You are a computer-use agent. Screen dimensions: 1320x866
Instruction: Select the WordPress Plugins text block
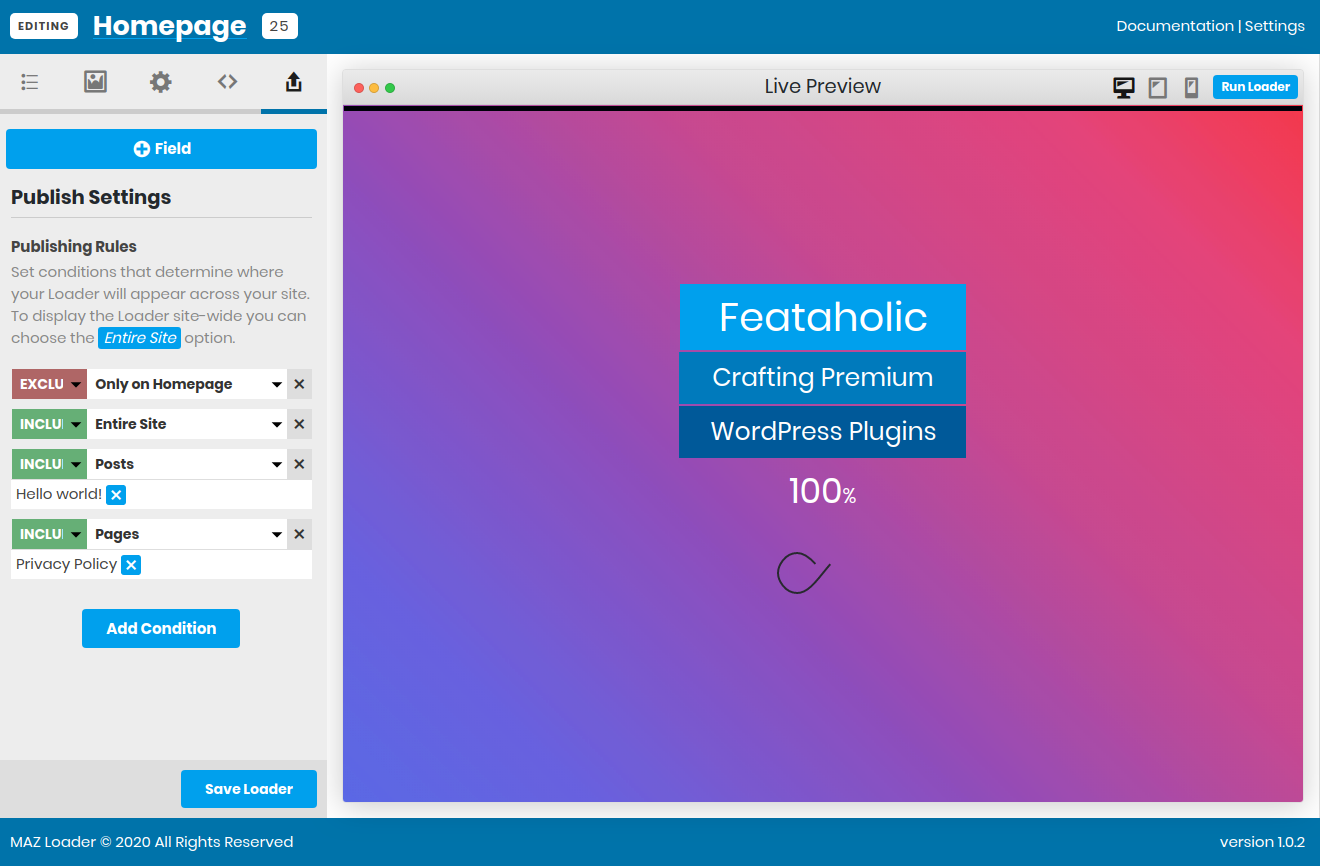pyautogui.click(x=822, y=432)
